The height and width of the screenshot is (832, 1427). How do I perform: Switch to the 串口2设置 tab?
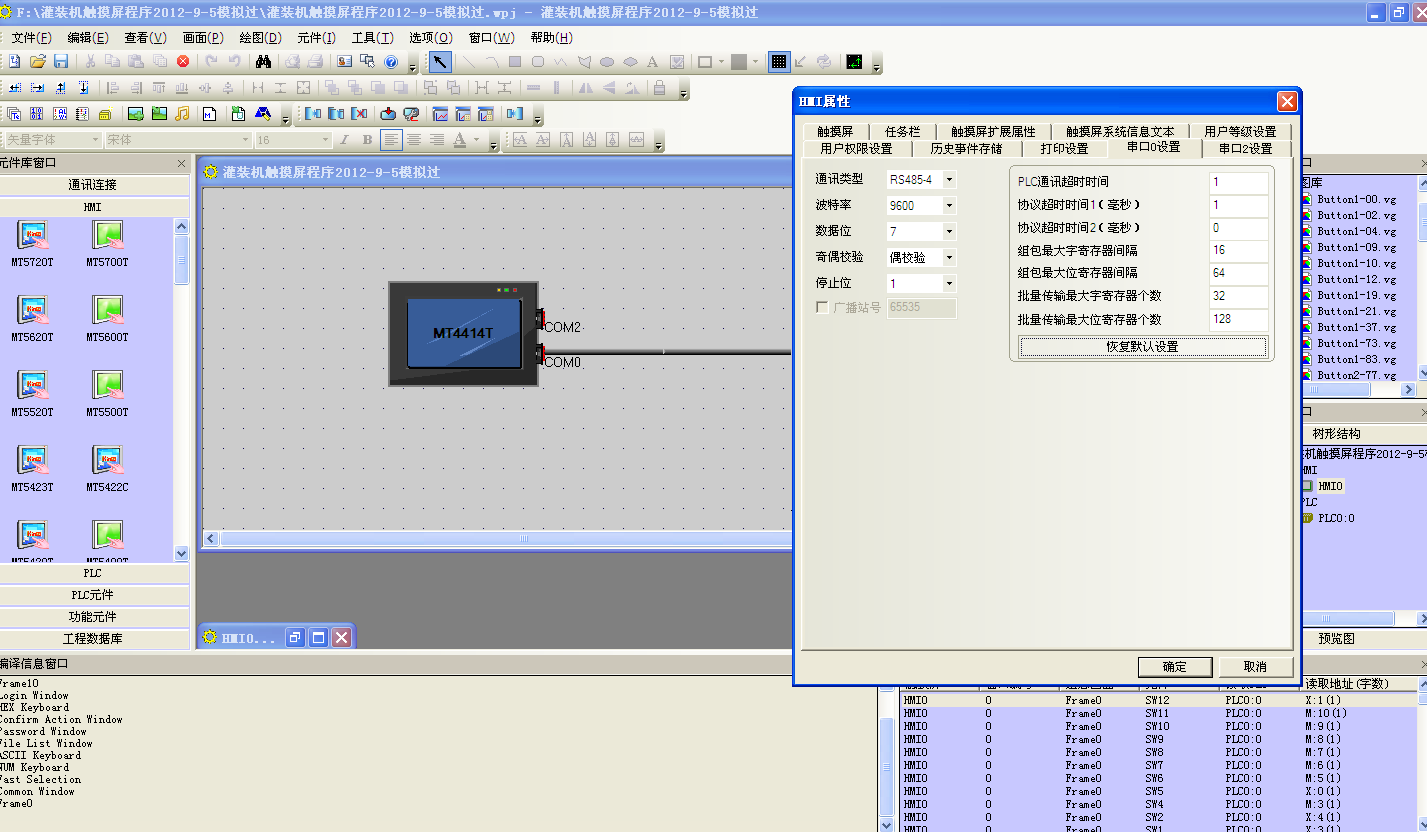pos(1245,149)
